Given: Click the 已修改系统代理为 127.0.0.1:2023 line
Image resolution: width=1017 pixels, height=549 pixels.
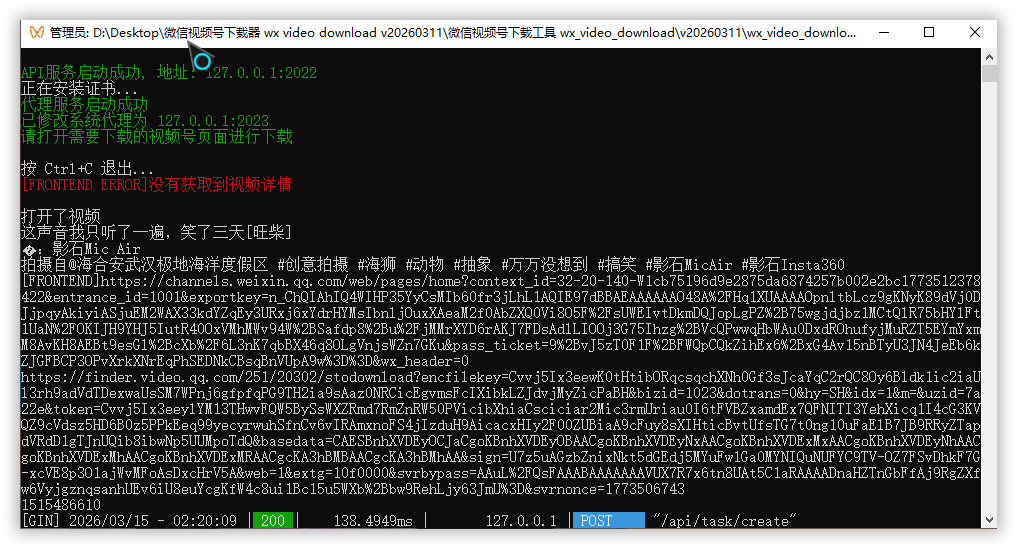Looking at the screenshot, I should click(x=145, y=121).
